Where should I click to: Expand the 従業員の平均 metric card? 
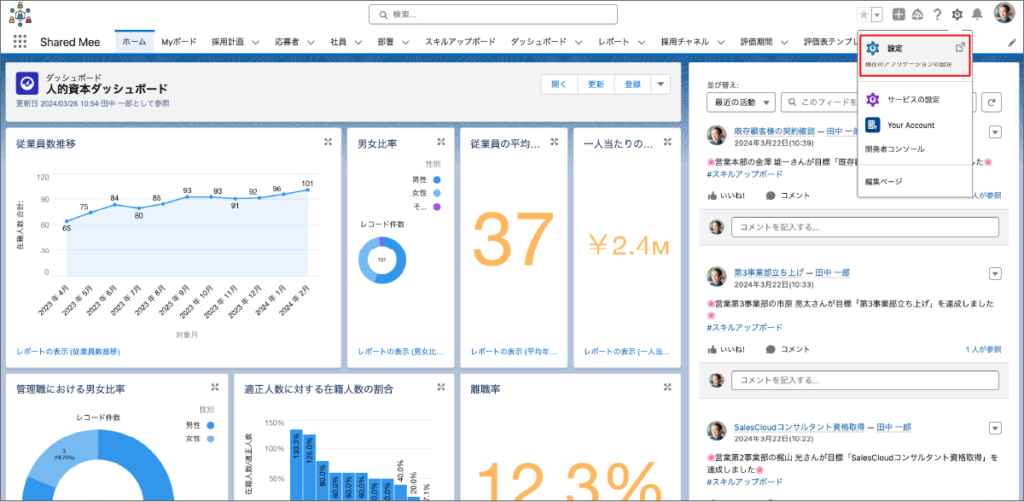point(554,142)
